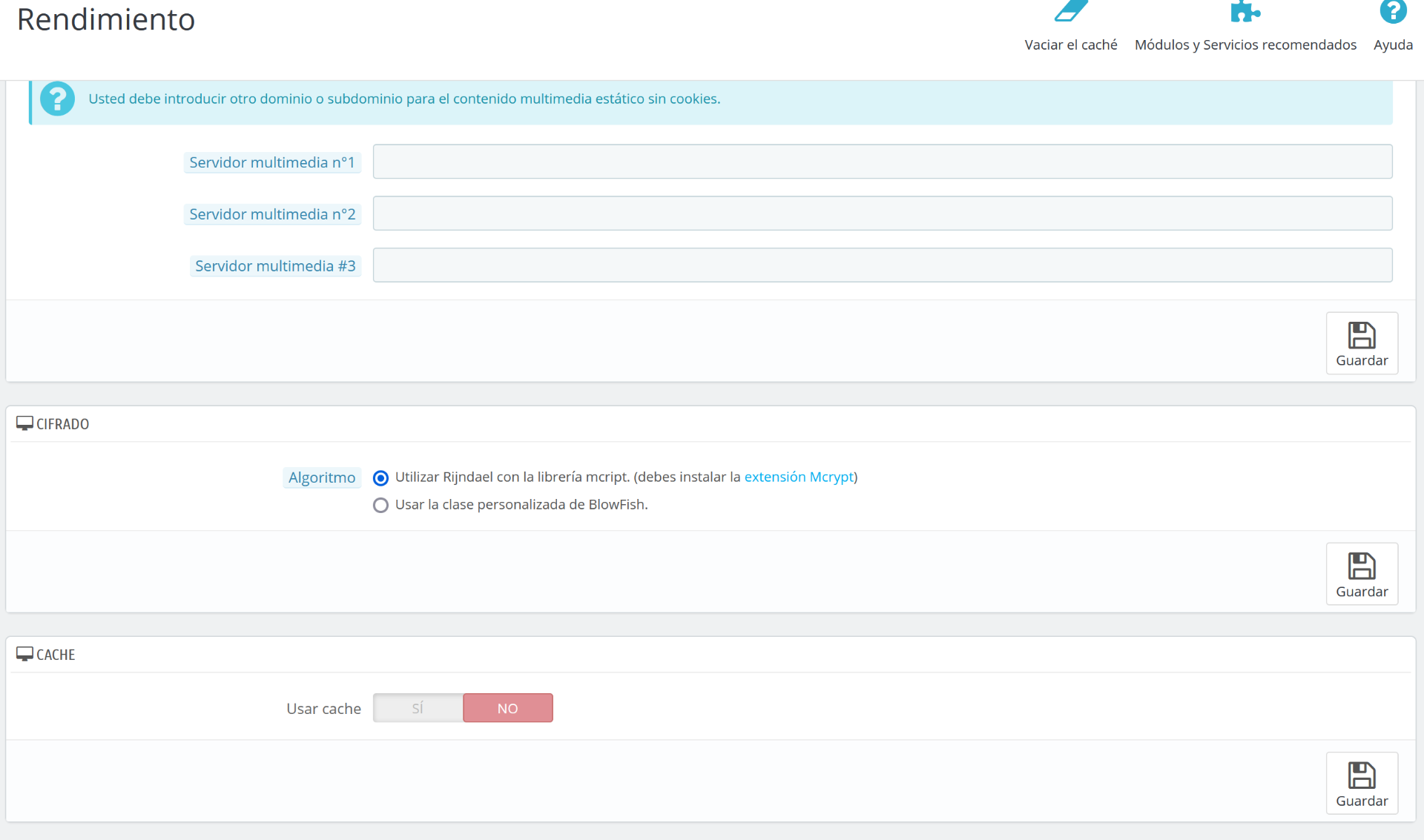Click Guardar floppy icon in multimedia servers section

point(1361,336)
